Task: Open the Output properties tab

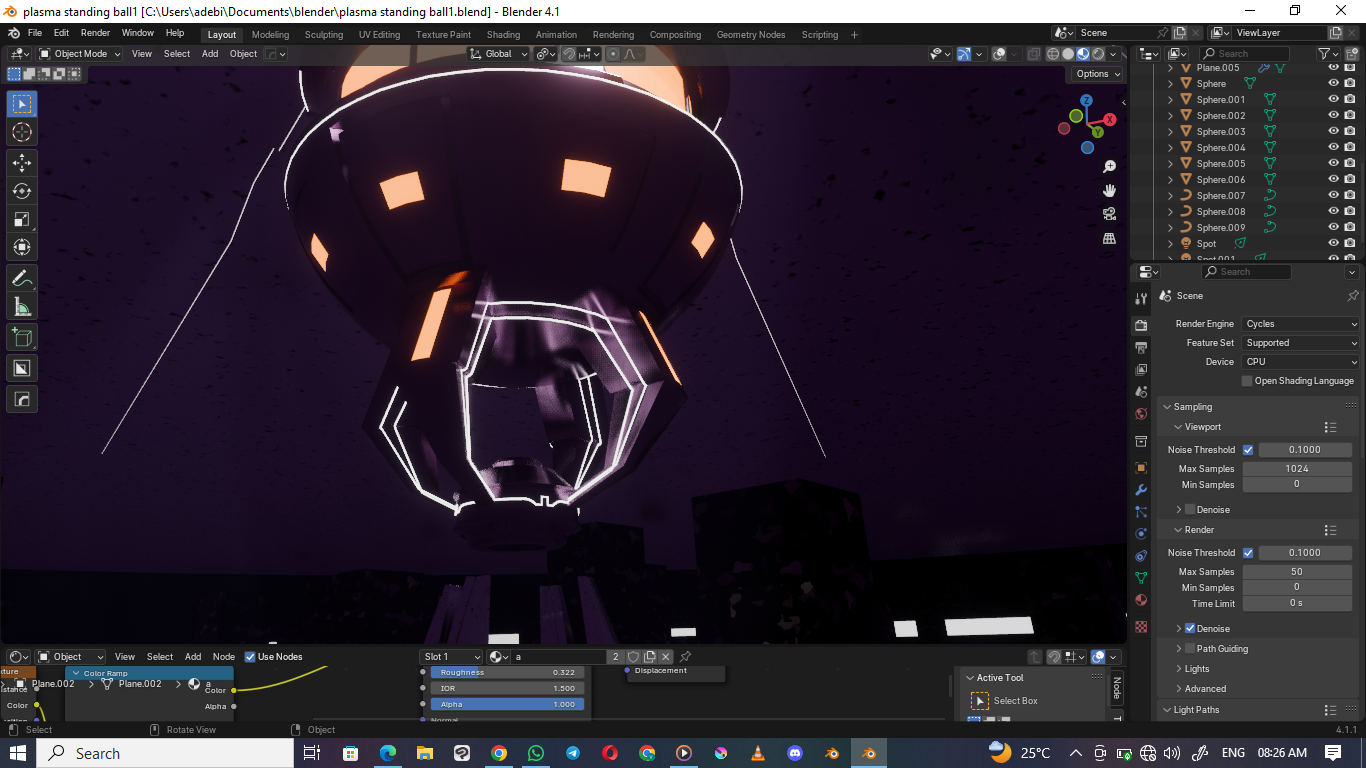Action: pyautogui.click(x=1141, y=348)
